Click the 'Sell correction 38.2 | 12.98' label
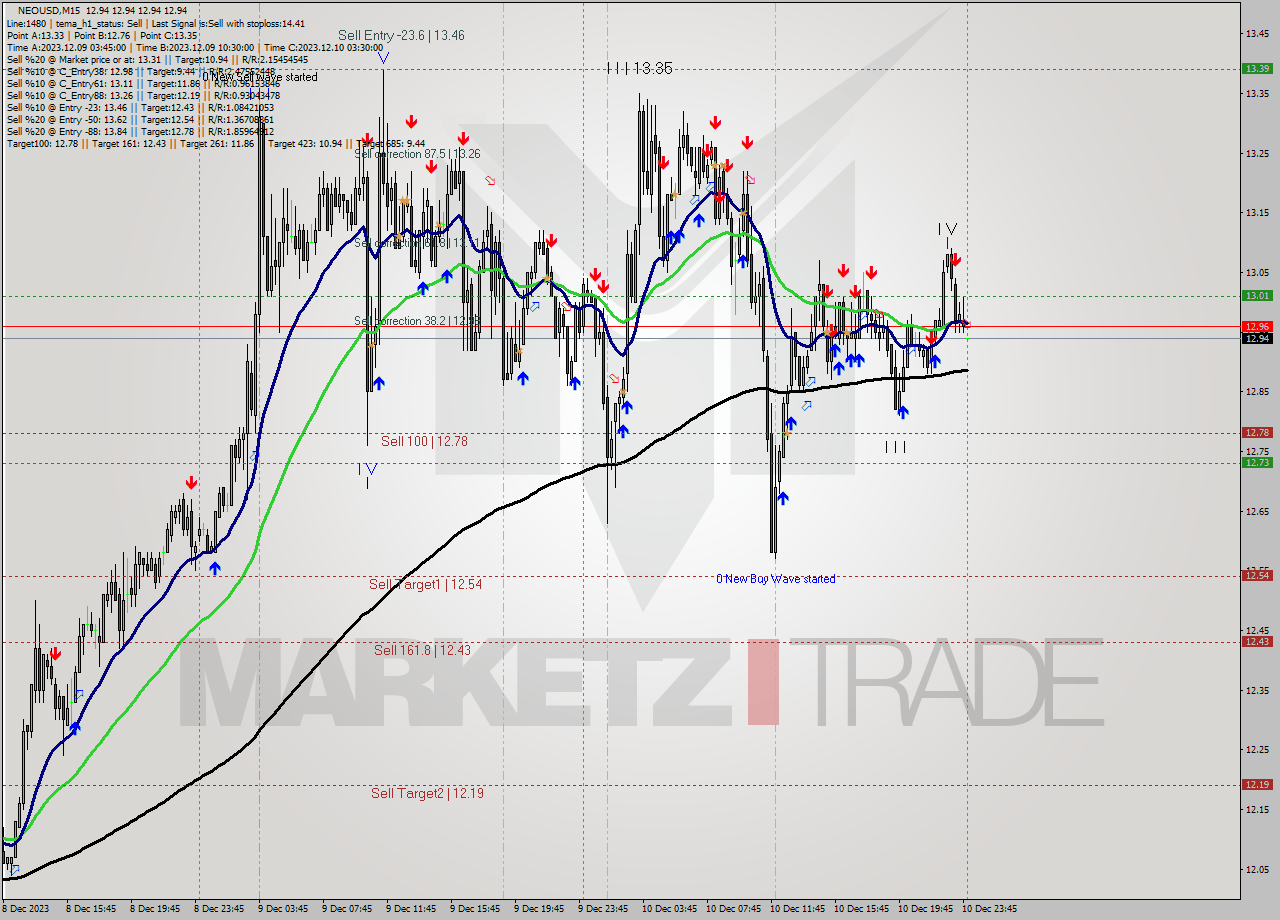1280x920 pixels. pyautogui.click(x=417, y=321)
